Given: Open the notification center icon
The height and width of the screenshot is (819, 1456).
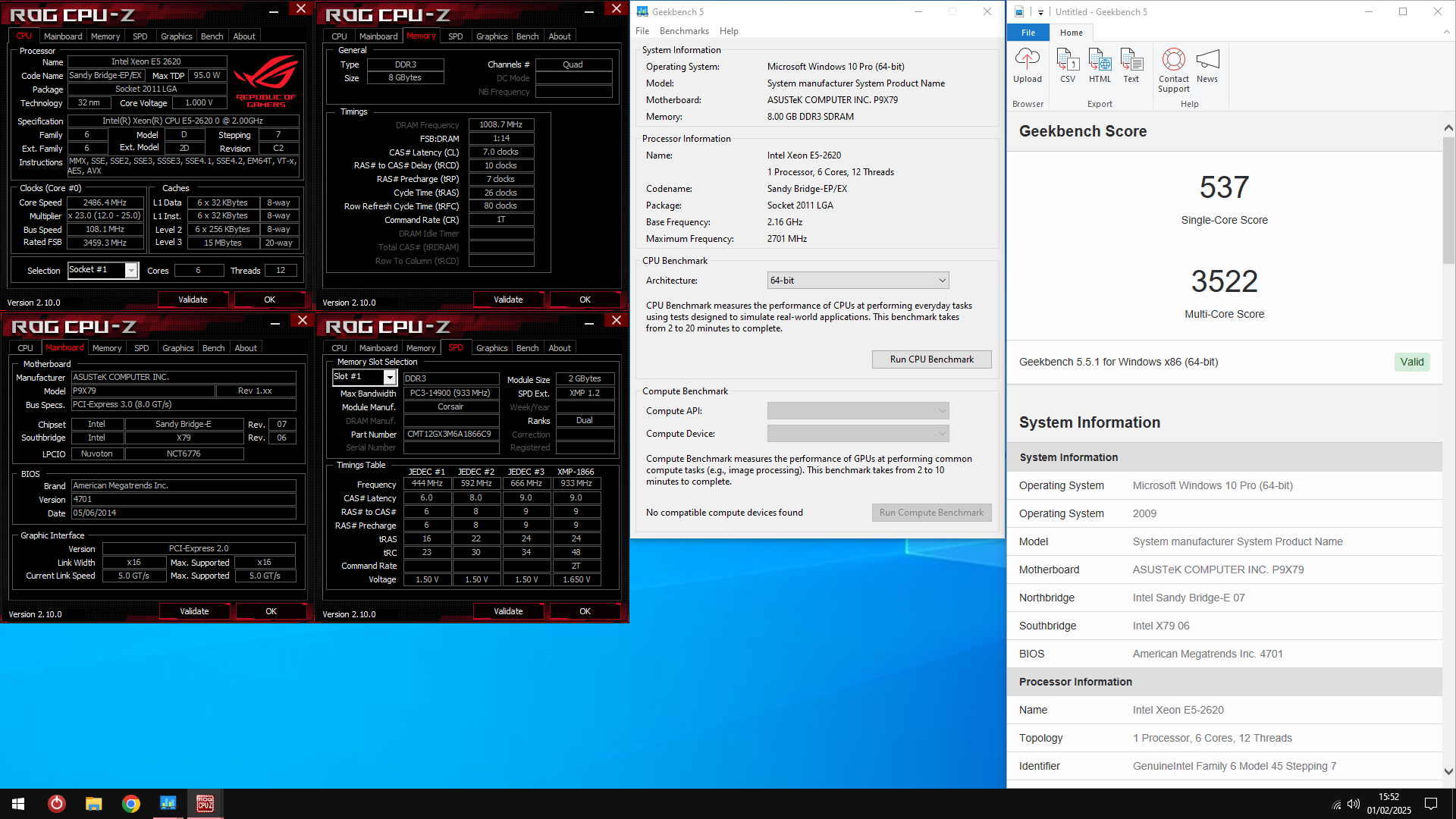Looking at the screenshot, I should [1431, 804].
